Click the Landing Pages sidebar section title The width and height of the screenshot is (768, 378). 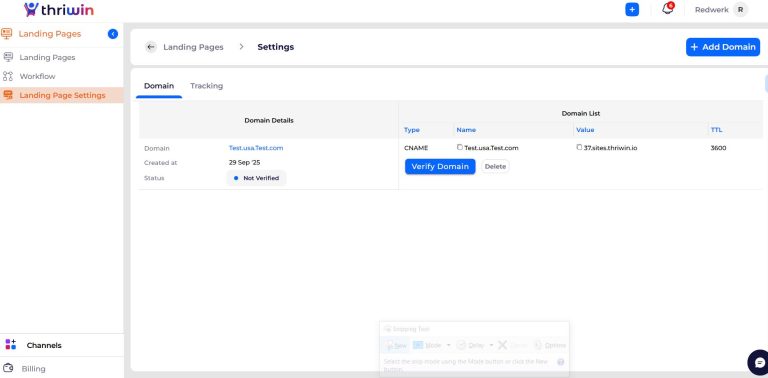click(x=50, y=34)
